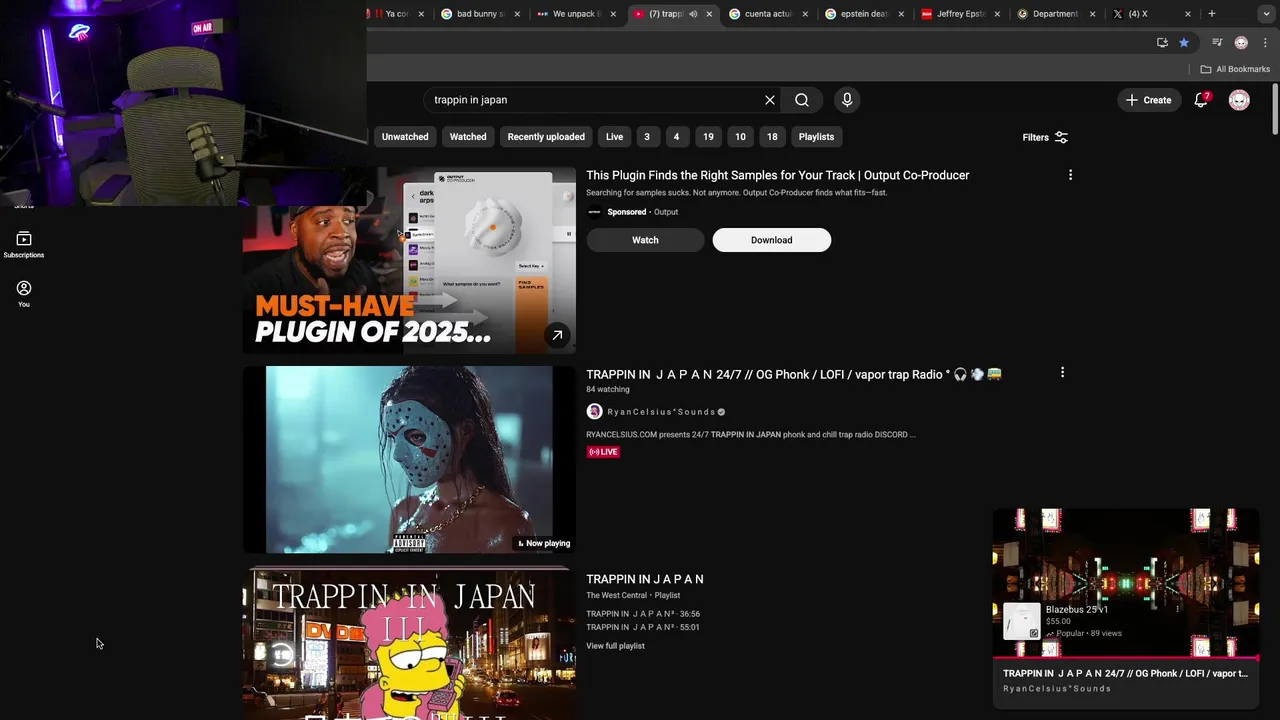This screenshot has height=720, width=1280.
Task: Click the miniplayer red progress bar
Action: (x=1126, y=658)
